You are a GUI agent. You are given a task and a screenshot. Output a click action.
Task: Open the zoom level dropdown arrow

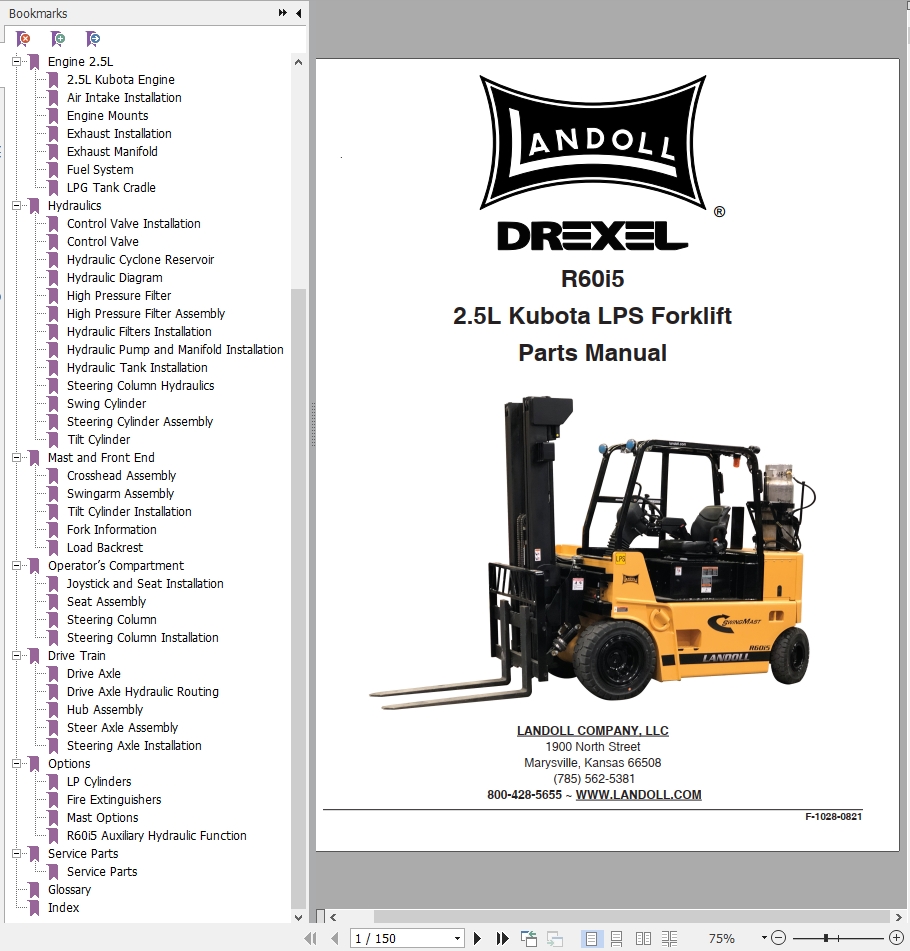(764, 938)
